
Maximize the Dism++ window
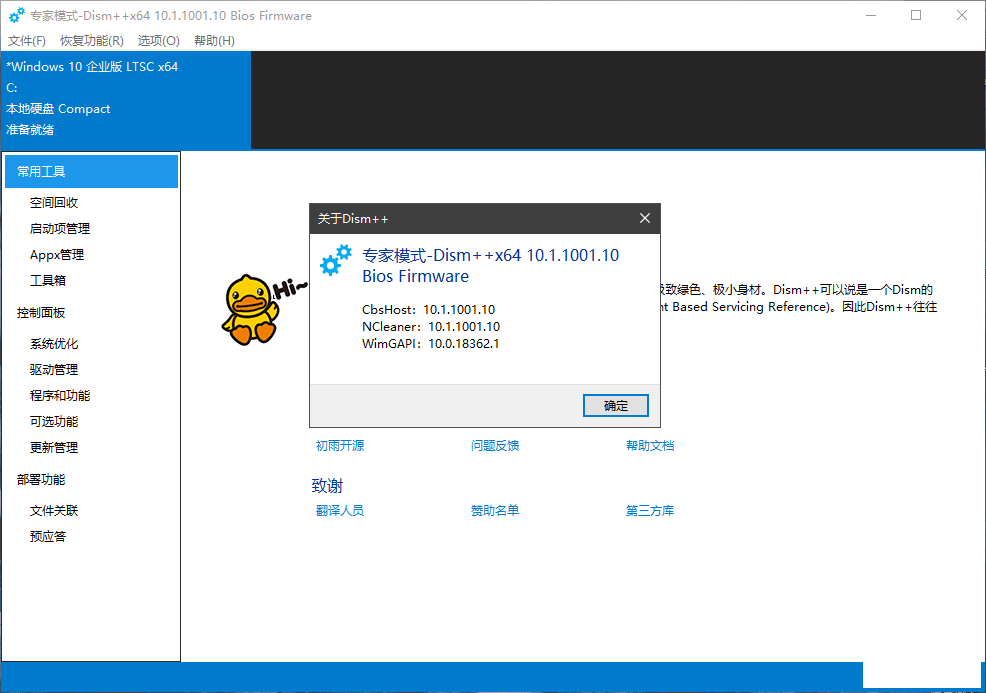pyautogui.click(x=916, y=15)
